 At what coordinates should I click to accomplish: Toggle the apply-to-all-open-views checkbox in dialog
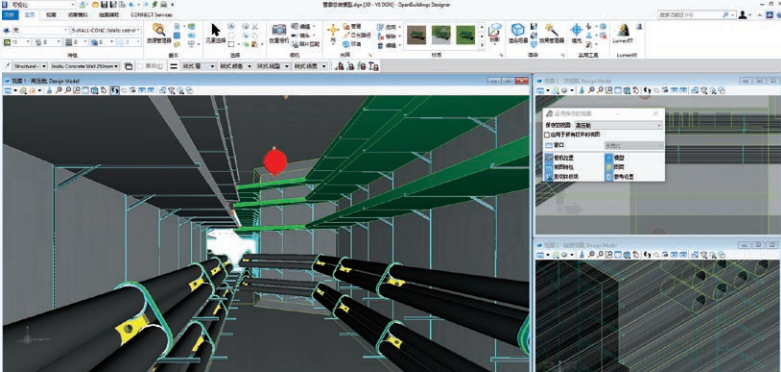tap(547, 134)
